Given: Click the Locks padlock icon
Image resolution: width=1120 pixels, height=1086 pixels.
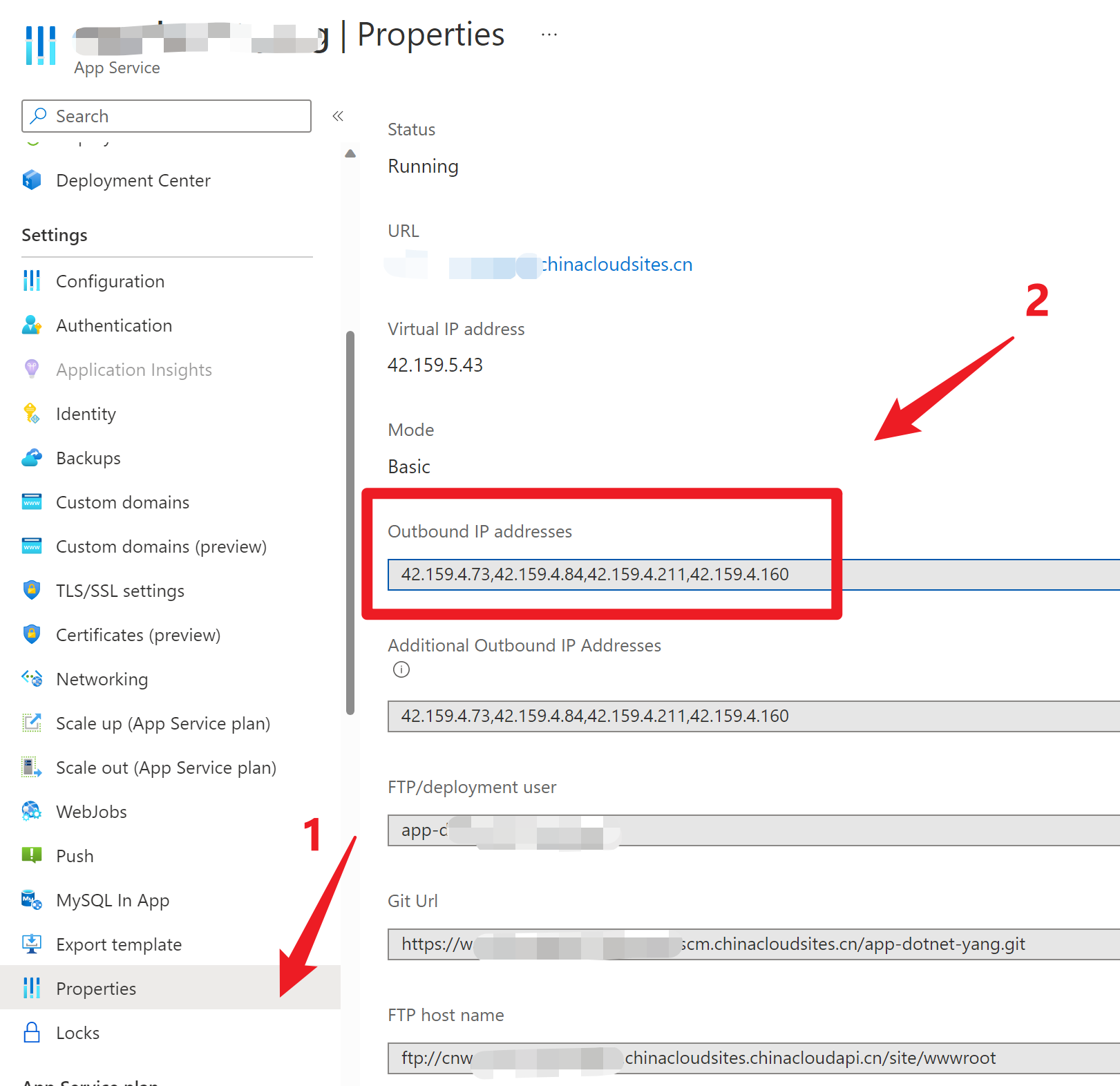Looking at the screenshot, I should pos(32,1033).
